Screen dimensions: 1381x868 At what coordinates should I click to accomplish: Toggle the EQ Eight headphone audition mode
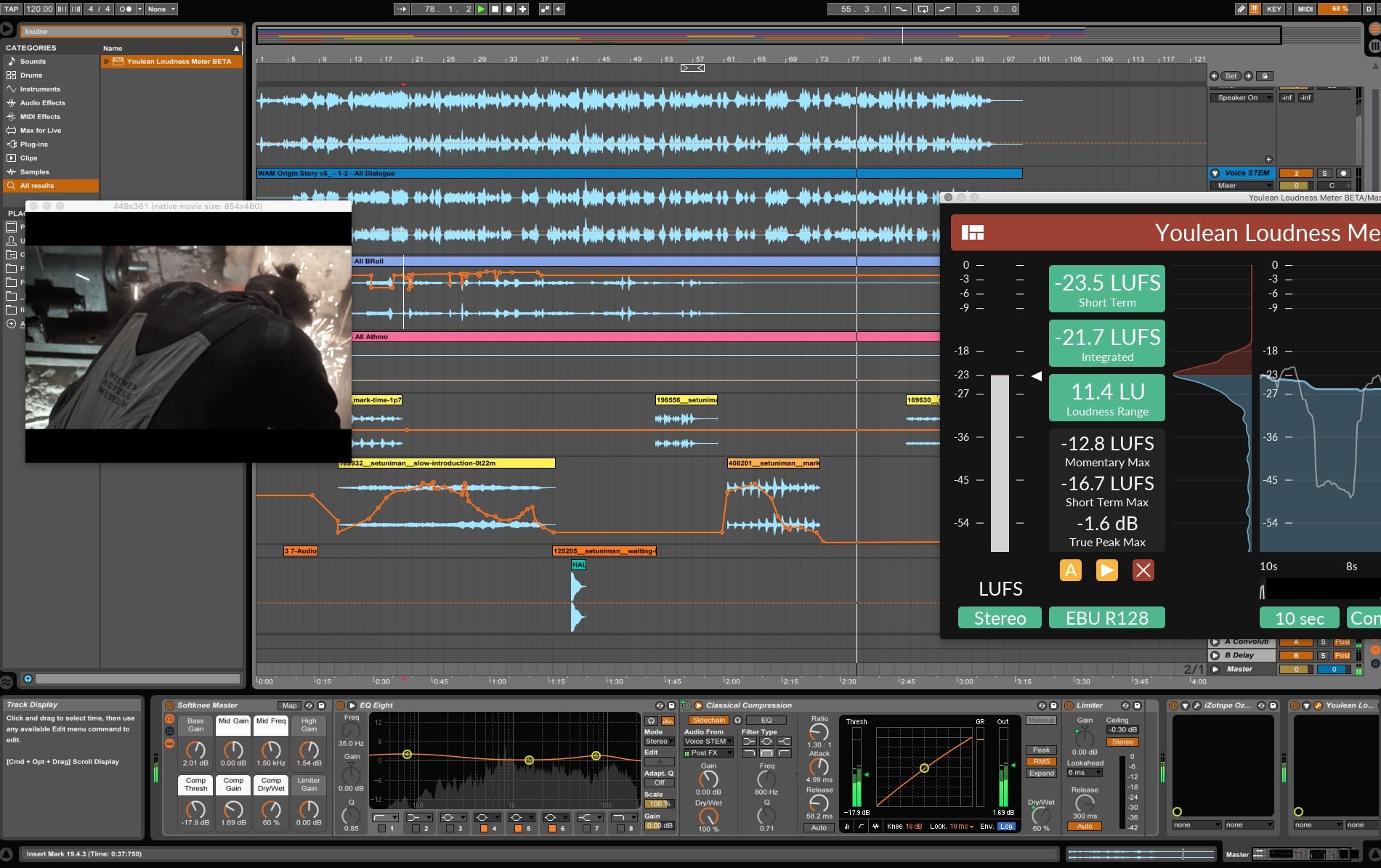coord(652,721)
